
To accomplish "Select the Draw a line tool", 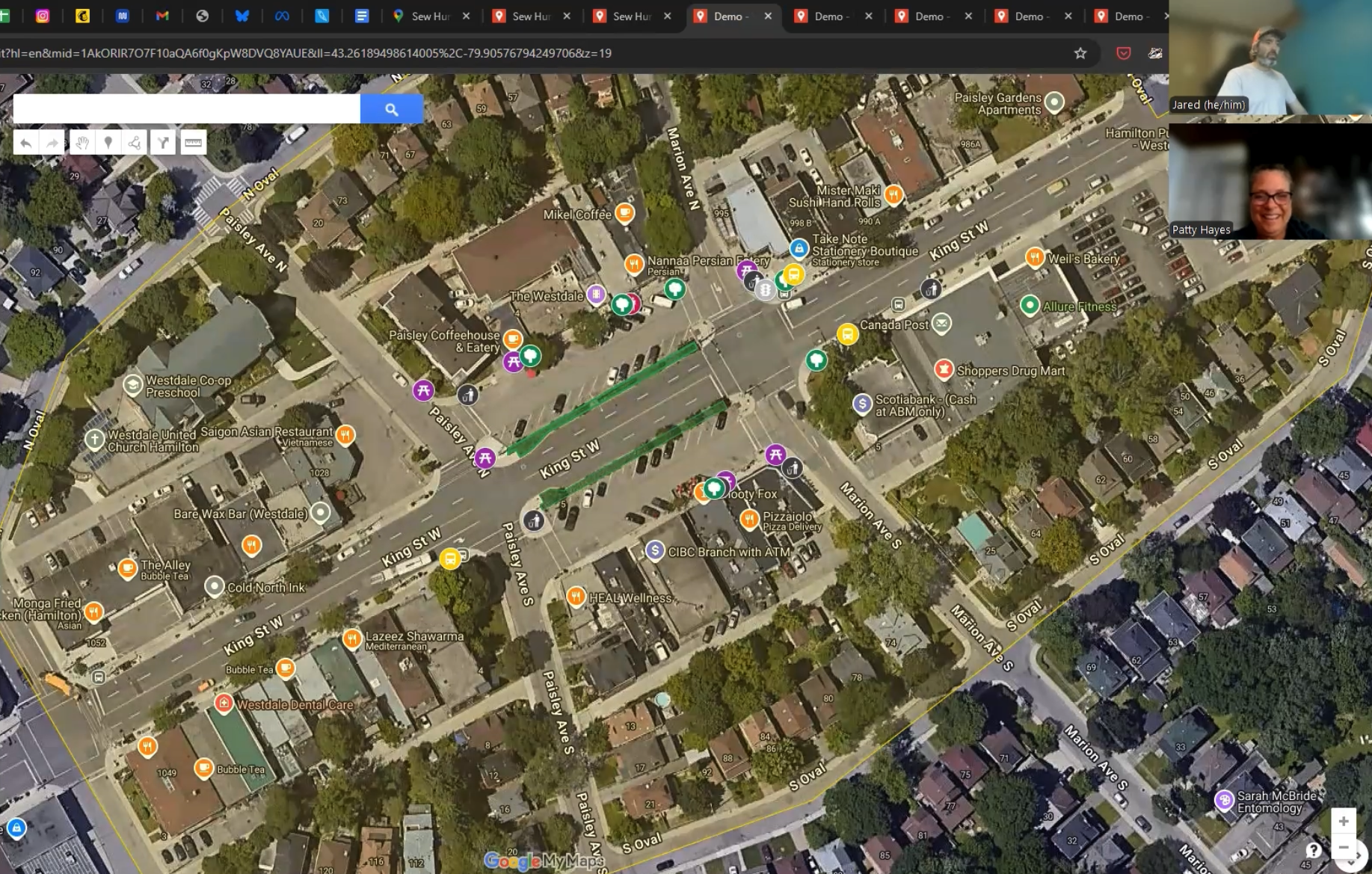I will click(135, 143).
